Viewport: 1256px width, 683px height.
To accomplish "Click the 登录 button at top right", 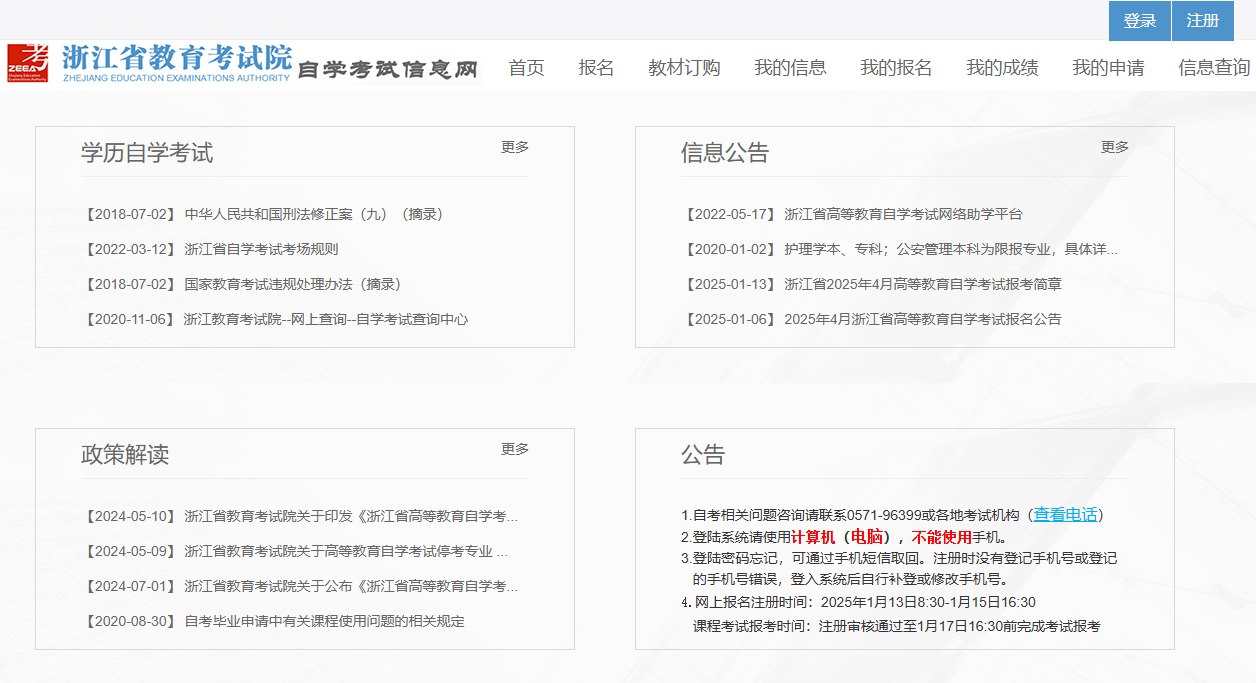I will pos(1139,20).
